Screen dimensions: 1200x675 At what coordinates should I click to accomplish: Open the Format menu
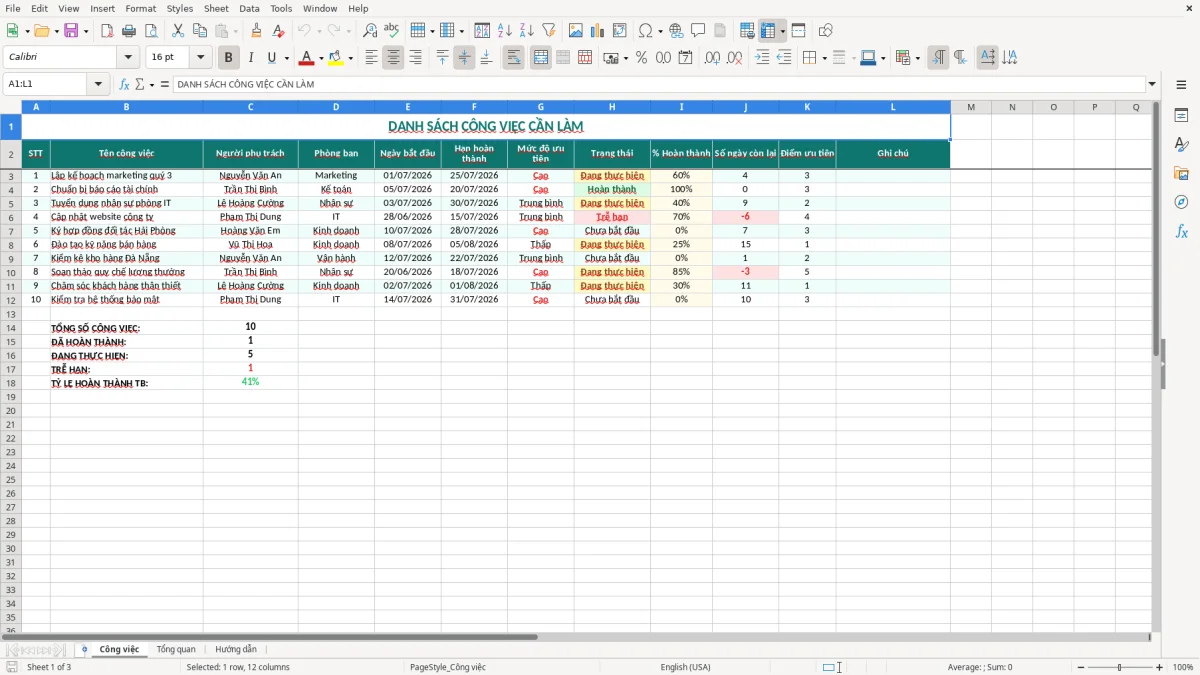(x=140, y=8)
